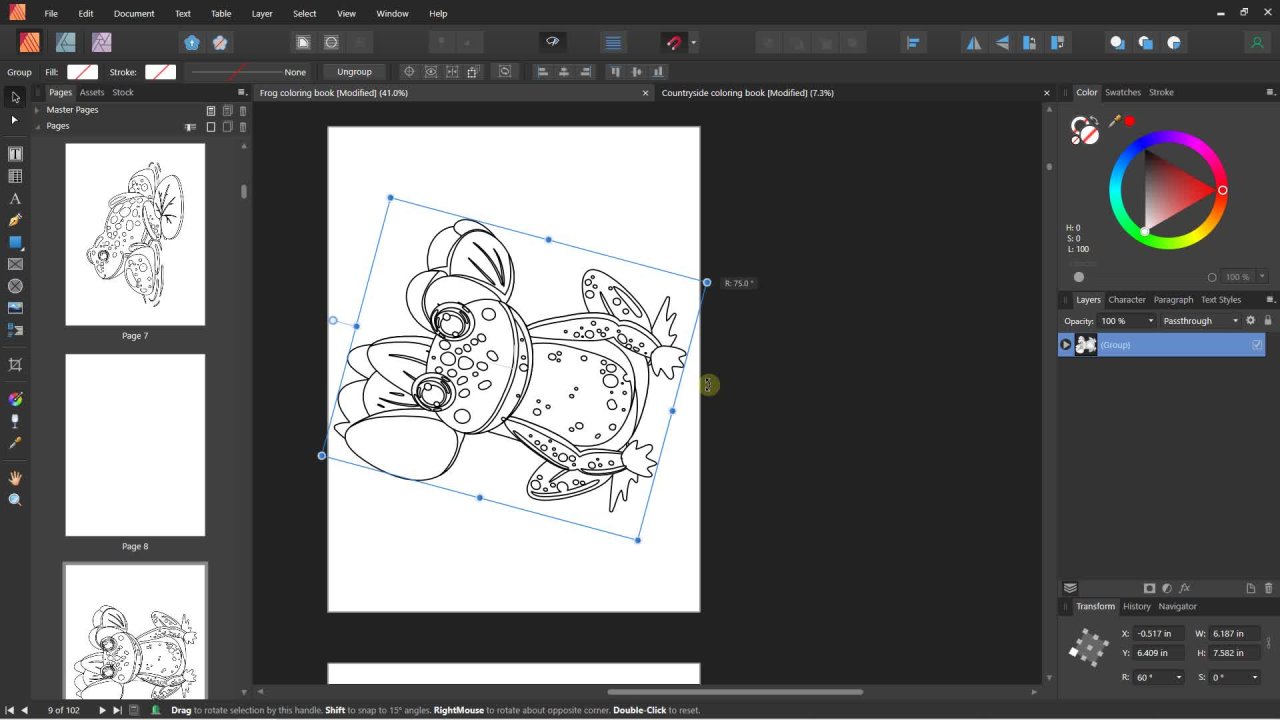This screenshot has width=1280, height=720.
Task: Toggle the snapping magnet button
Action: 674,43
